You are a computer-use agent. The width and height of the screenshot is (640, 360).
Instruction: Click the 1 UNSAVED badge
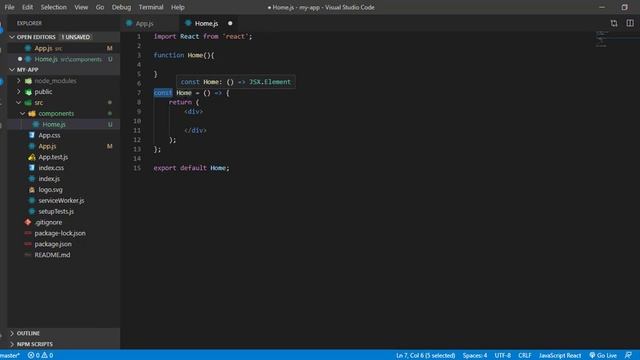point(76,37)
